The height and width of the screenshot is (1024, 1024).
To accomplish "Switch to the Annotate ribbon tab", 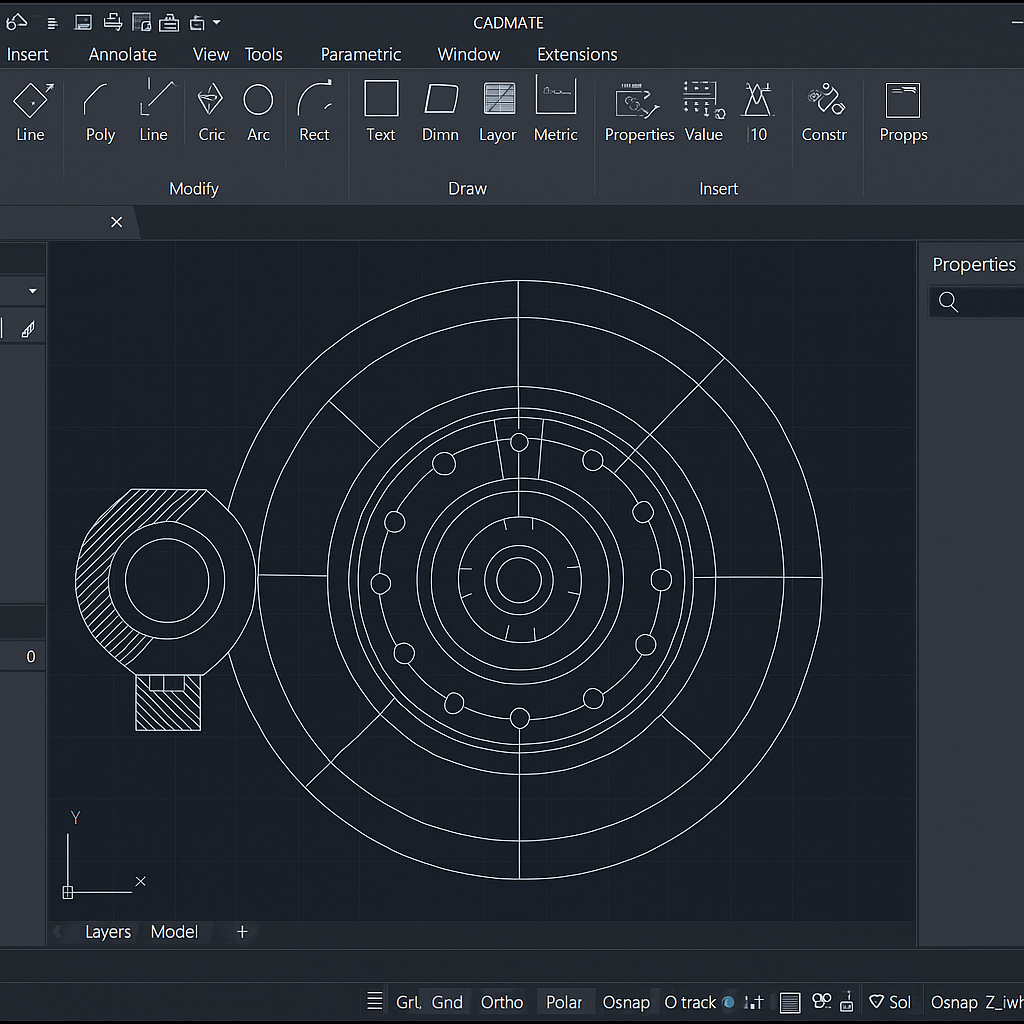I will (122, 54).
